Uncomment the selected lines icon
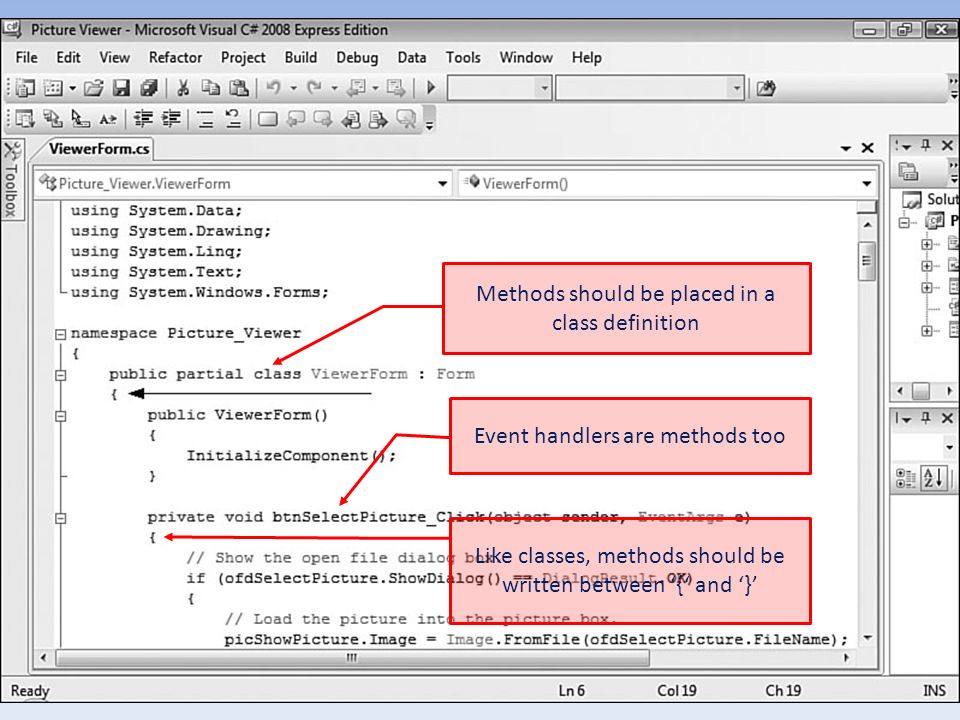The image size is (960, 720). [x=233, y=118]
